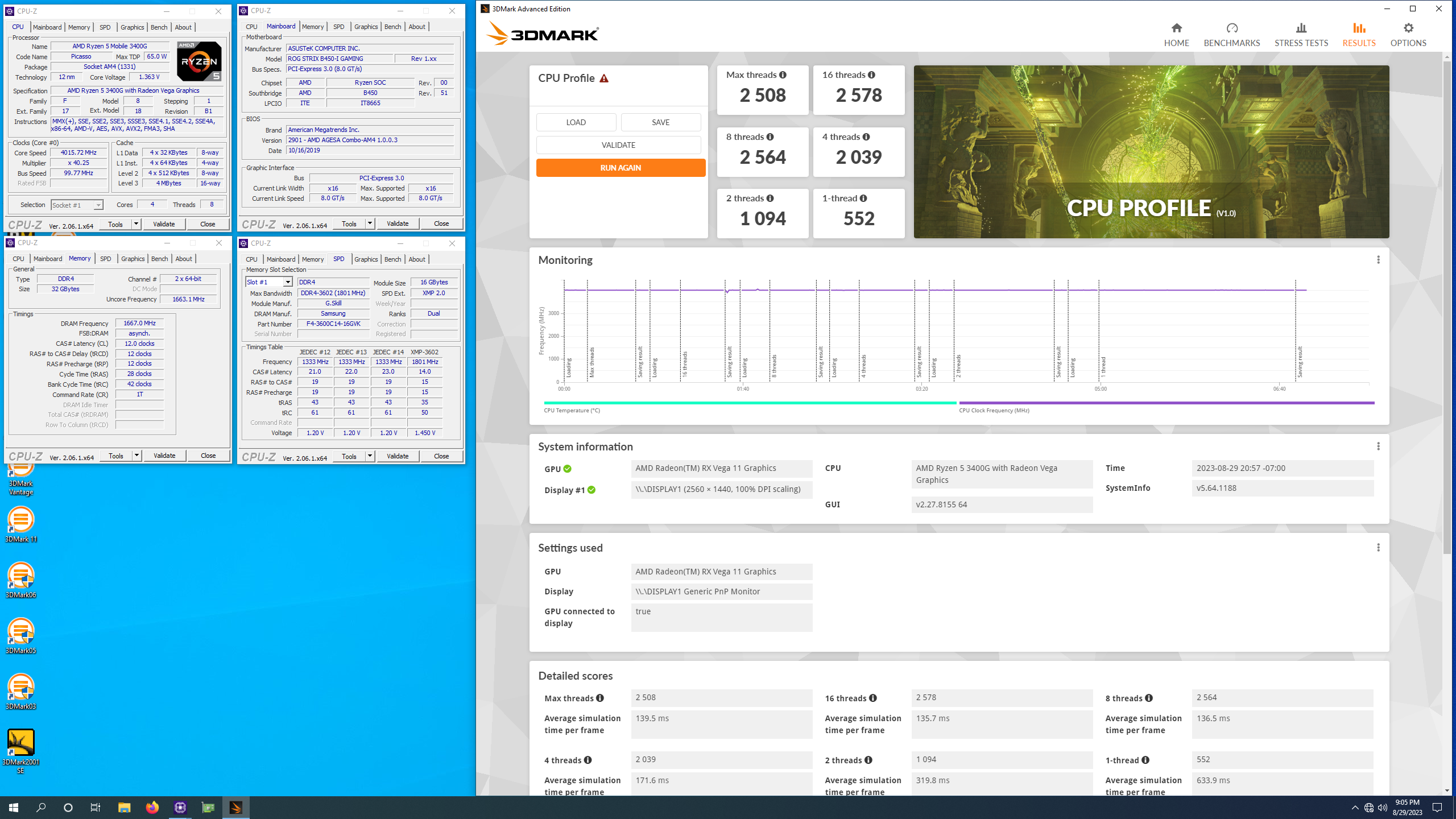
Task: Open the OPTIONS gear in 3DMark
Action: tap(1408, 34)
